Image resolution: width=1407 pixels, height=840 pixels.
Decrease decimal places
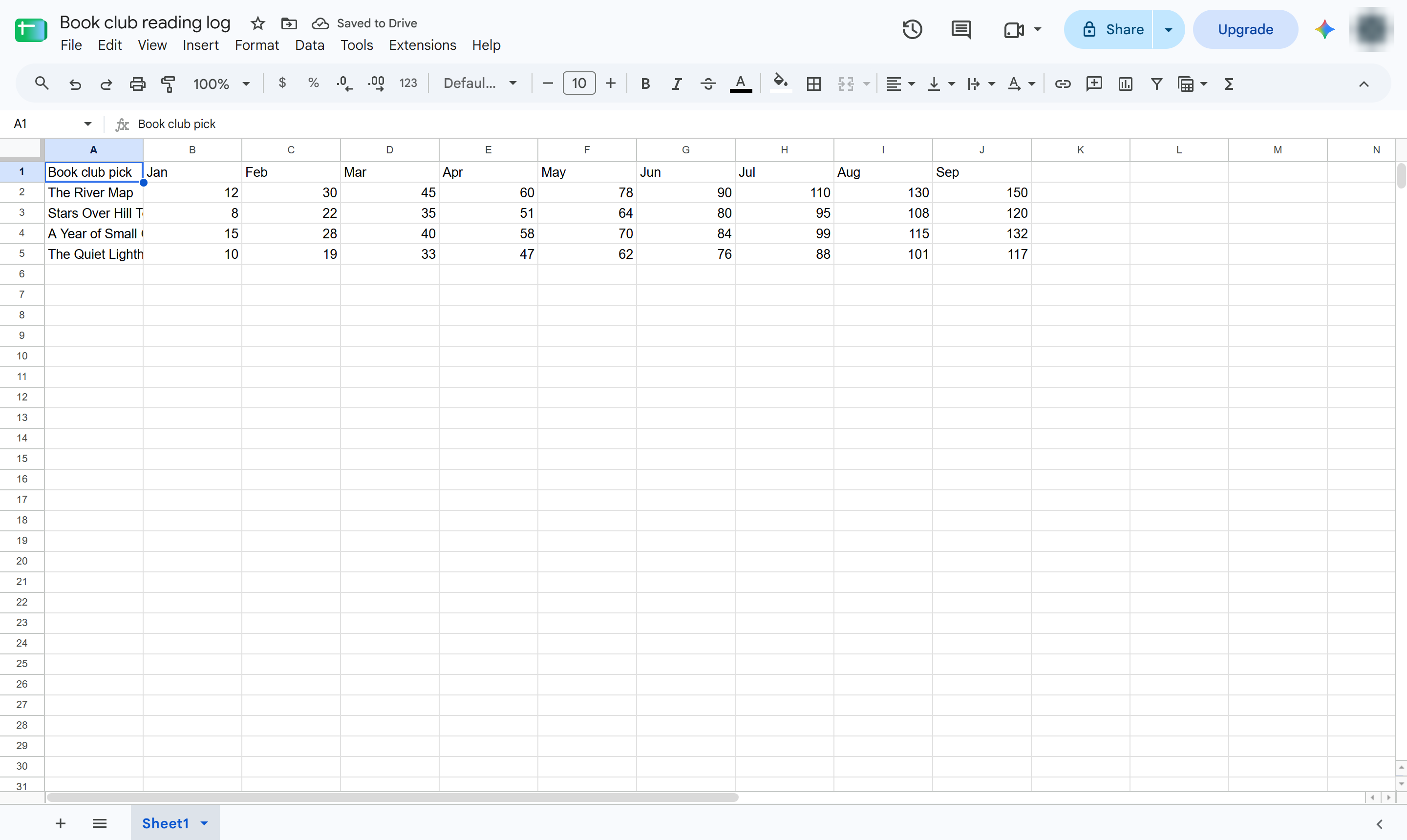pyautogui.click(x=344, y=84)
